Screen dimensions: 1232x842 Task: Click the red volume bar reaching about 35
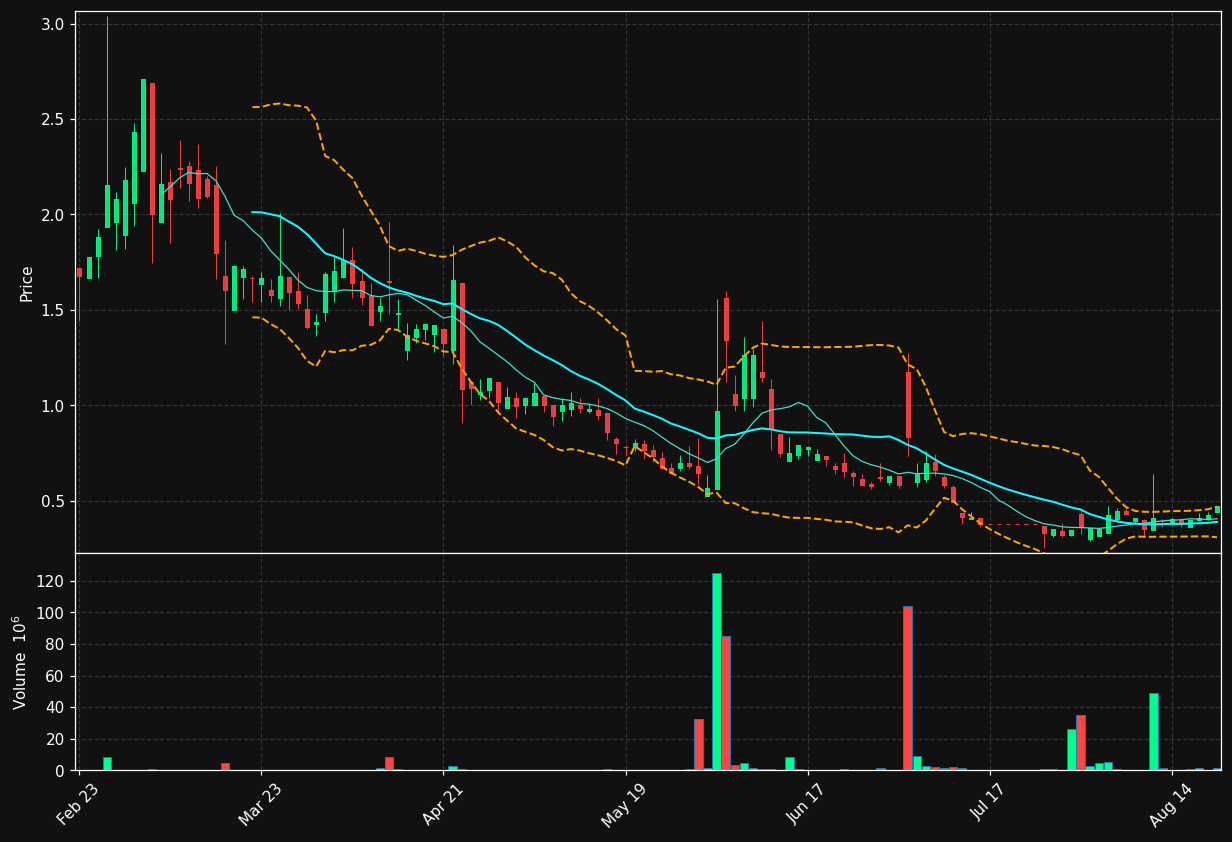(x=1081, y=743)
